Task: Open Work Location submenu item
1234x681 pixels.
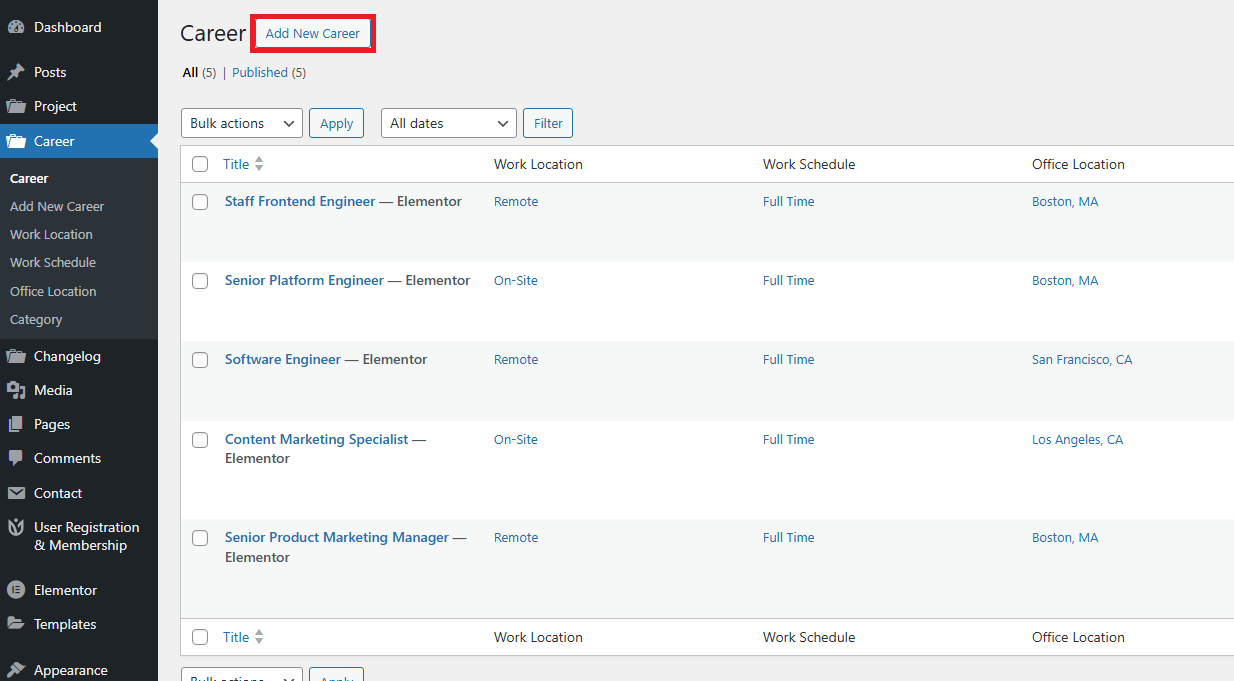Action: (51, 234)
